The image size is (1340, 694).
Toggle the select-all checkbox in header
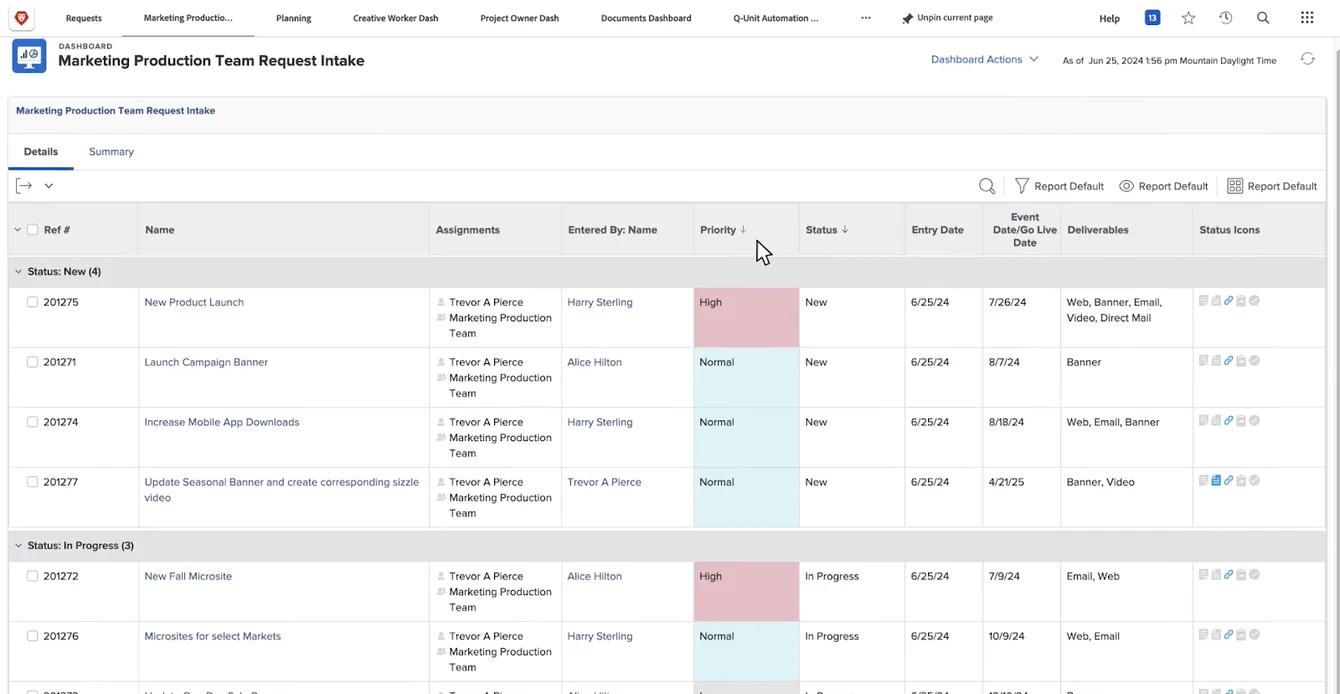32,230
